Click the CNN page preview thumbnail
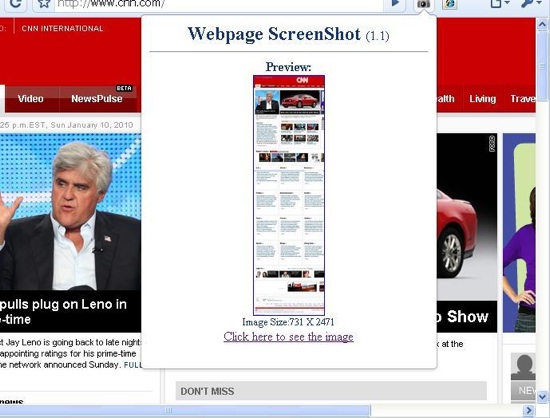 click(289, 195)
